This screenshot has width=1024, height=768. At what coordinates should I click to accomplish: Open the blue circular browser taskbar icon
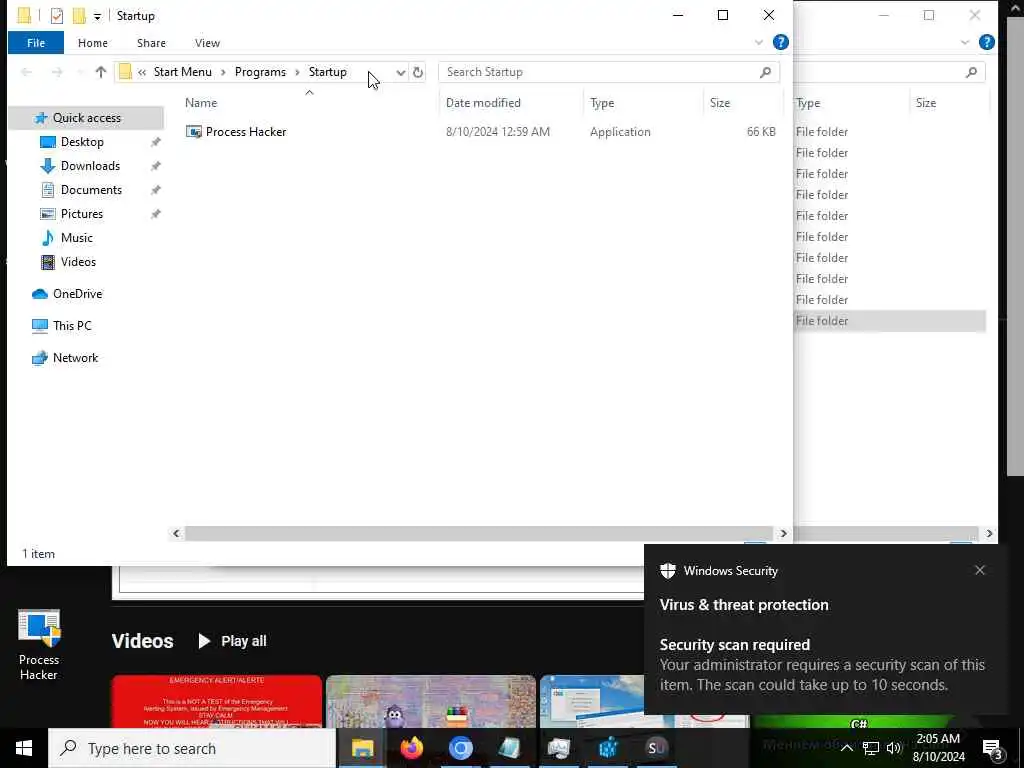point(460,748)
